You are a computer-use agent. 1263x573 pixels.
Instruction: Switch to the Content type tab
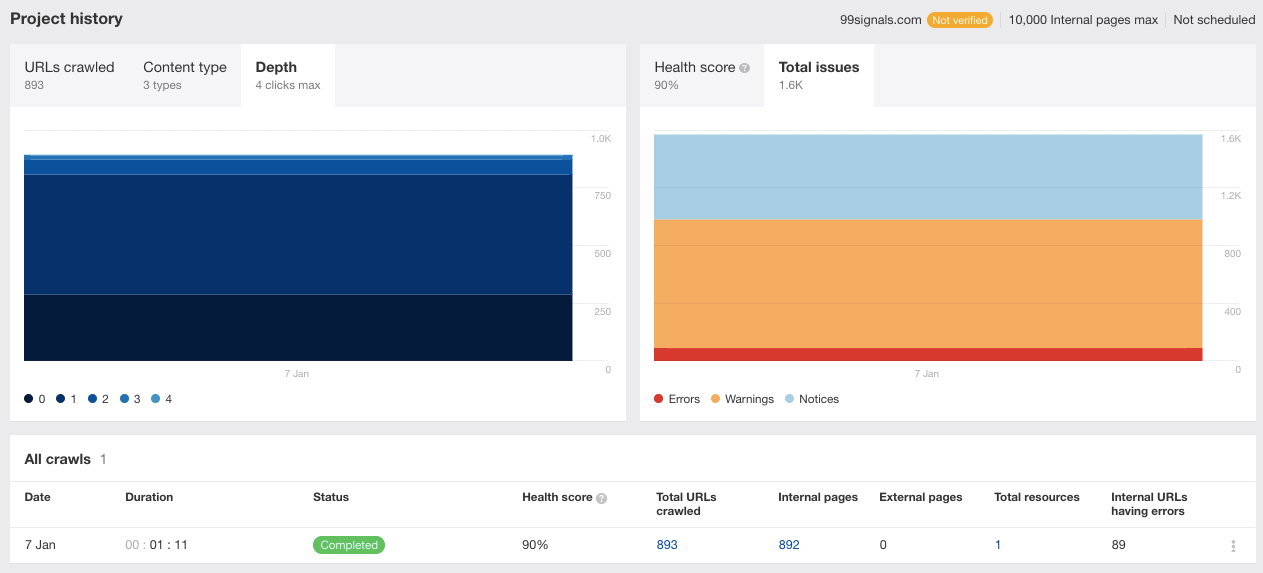tap(185, 75)
